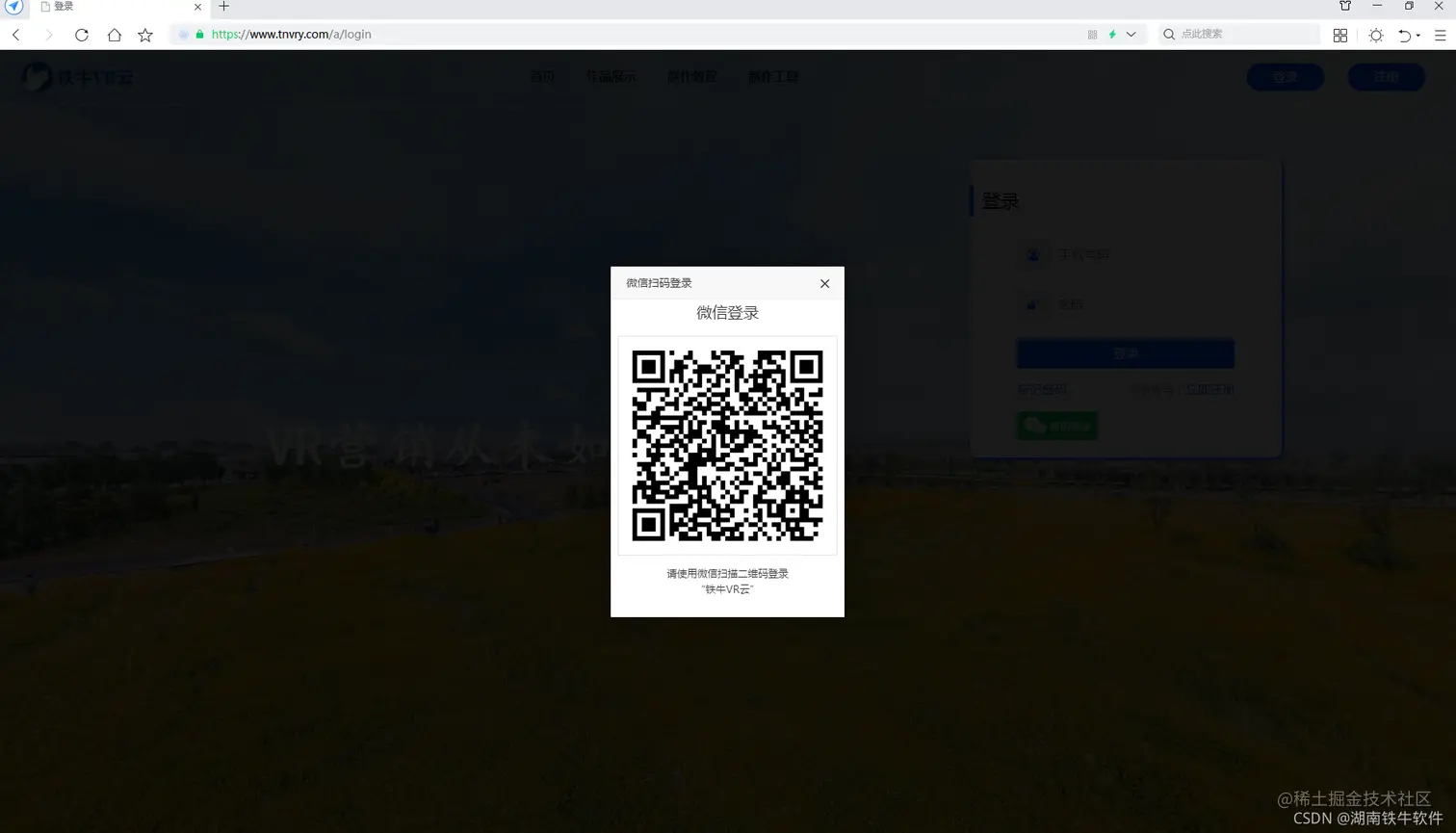This screenshot has height=833, width=1456.
Task: Click the phone number input field
Action: click(x=1125, y=254)
